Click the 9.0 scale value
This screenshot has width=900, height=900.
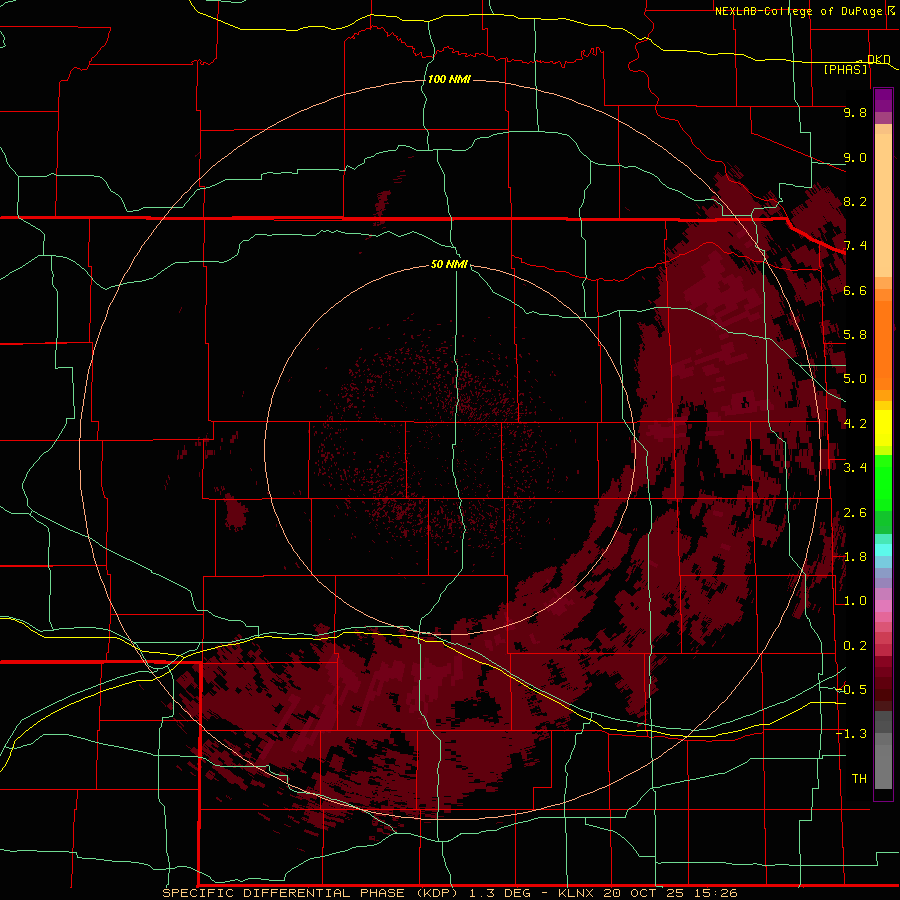point(855,157)
